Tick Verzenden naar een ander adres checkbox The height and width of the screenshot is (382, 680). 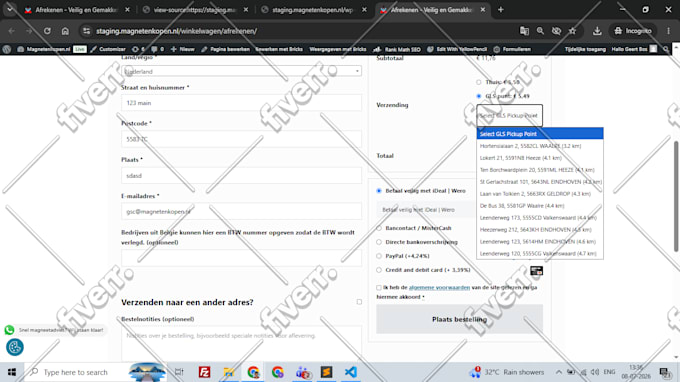359,302
